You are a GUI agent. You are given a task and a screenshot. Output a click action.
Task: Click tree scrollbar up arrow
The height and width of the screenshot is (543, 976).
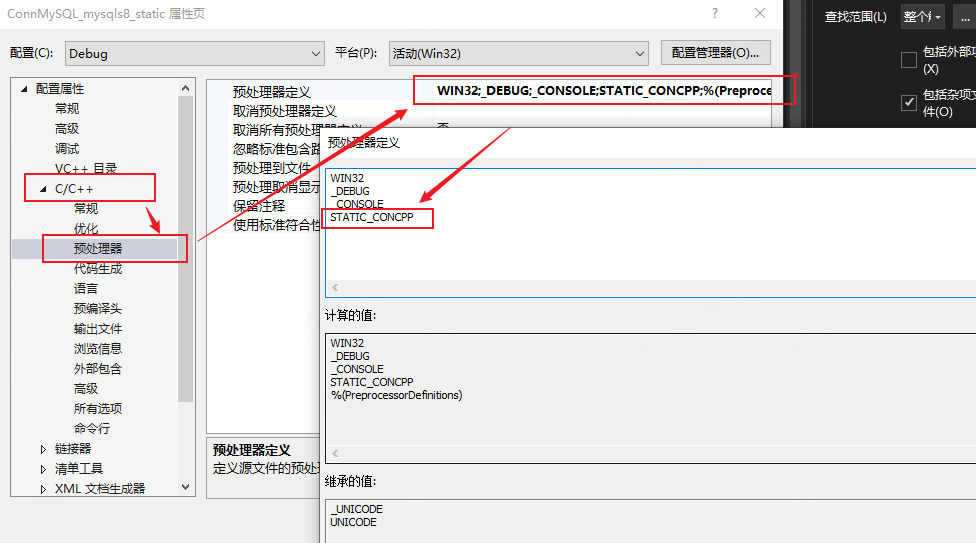click(185, 88)
